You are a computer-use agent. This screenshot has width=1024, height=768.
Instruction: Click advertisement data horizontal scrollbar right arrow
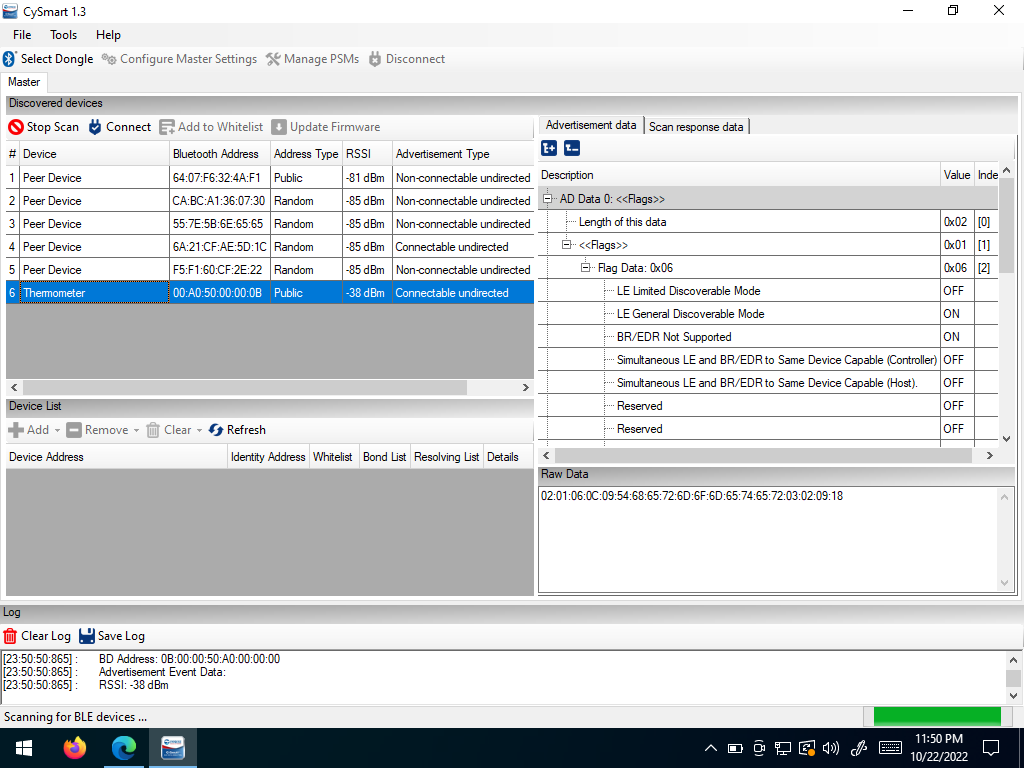(990, 455)
